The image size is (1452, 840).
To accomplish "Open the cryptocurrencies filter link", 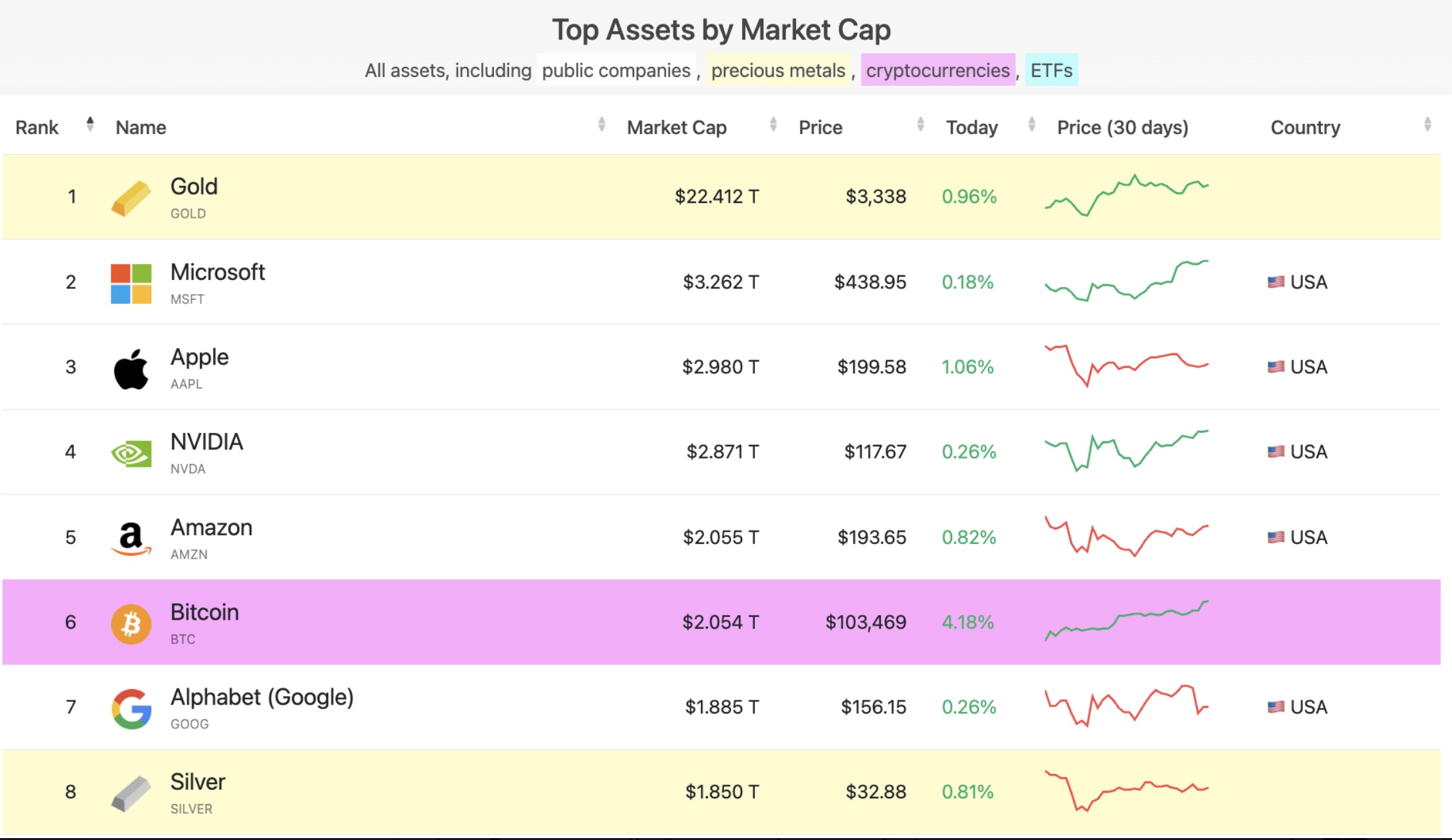I will [938, 70].
